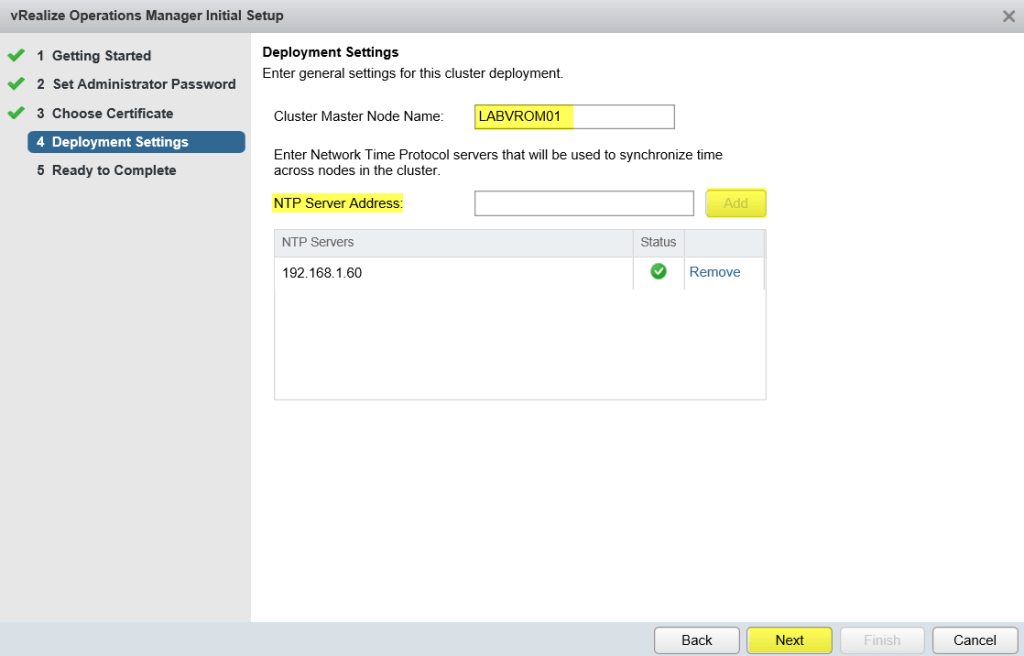The width and height of the screenshot is (1024, 656).
Task: Select step 4 Deployment Settings
Action: [136, 142]
